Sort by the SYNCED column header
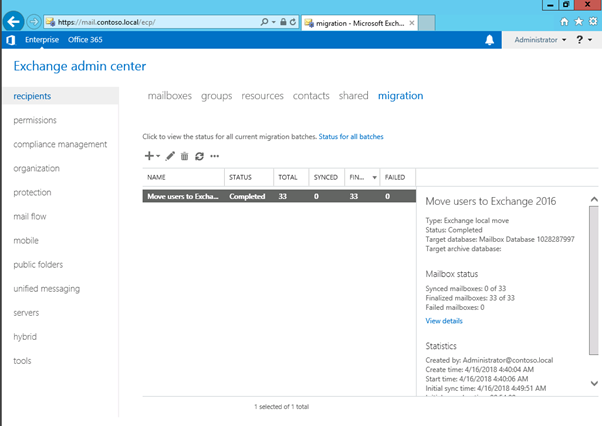602x426 pixels. 326,177
